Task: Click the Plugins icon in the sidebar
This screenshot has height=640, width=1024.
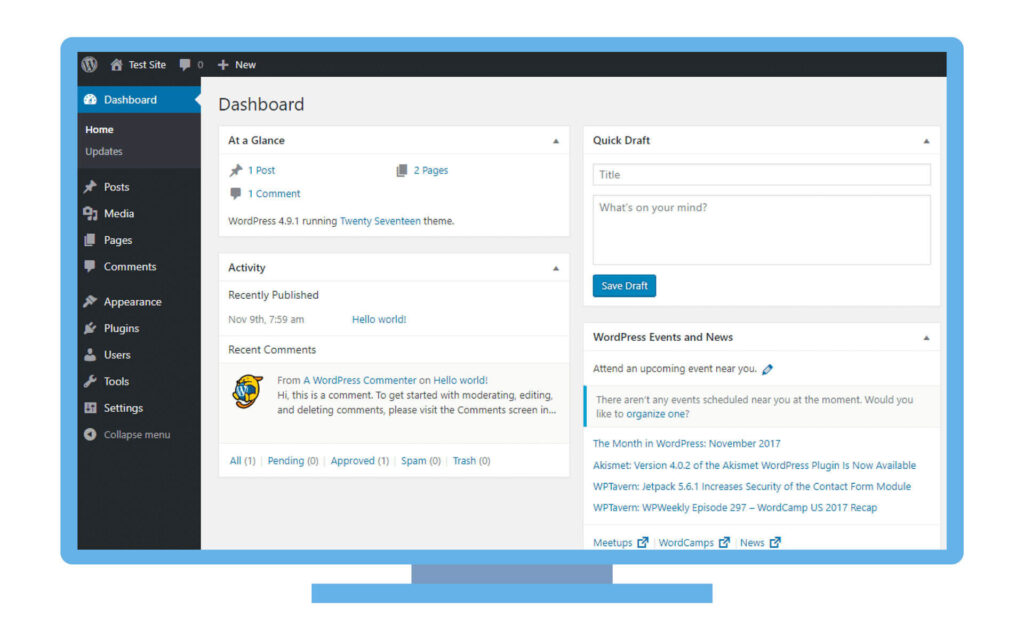Action: click(x=90, y=328)
